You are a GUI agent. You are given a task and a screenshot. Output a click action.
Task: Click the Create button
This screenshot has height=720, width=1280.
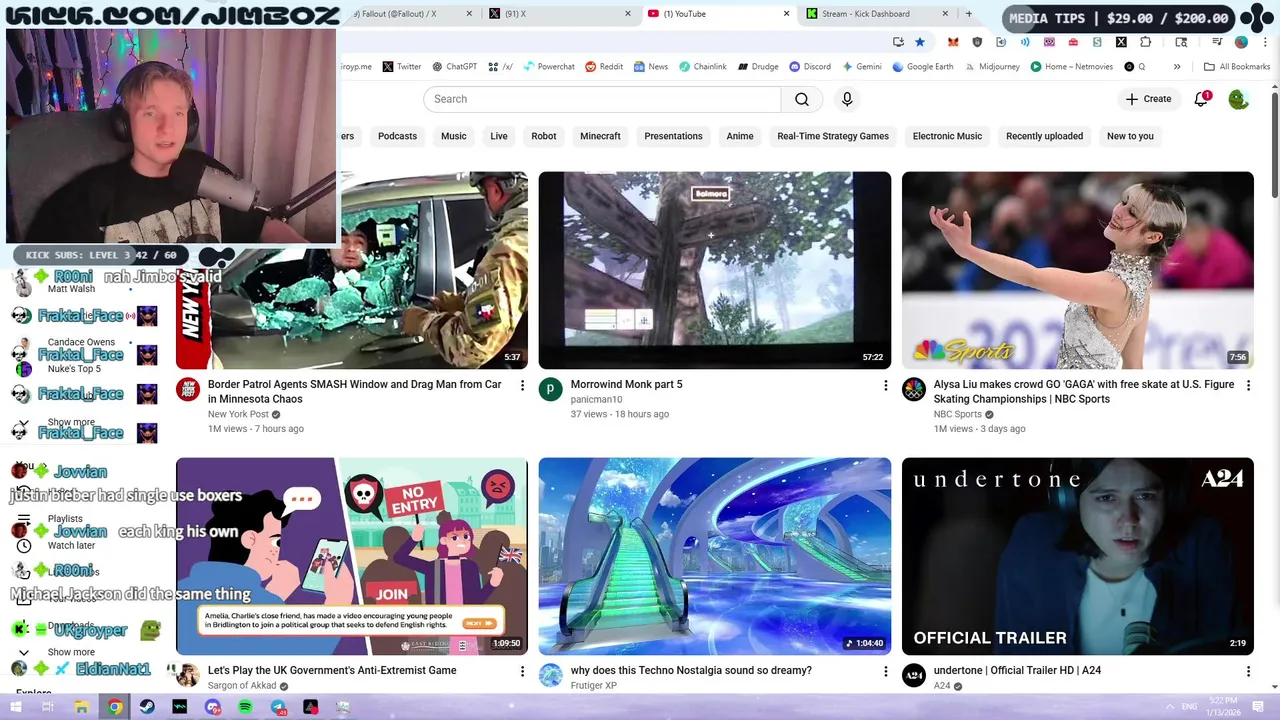click(x=1148, y=99)
